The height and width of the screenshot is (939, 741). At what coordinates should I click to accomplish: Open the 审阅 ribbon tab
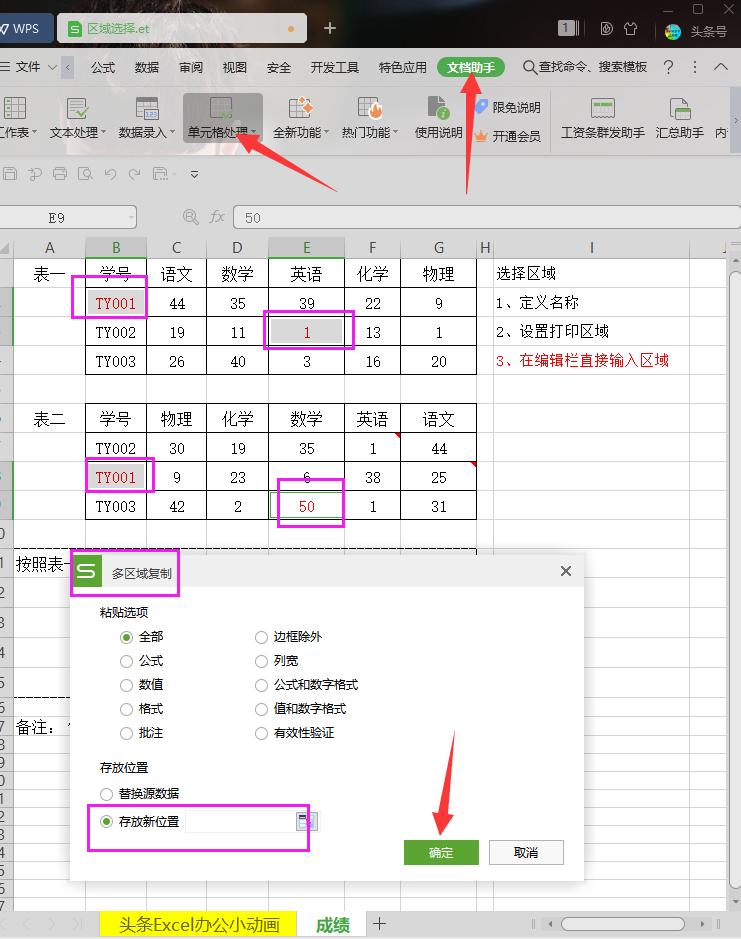click(190, 67)
